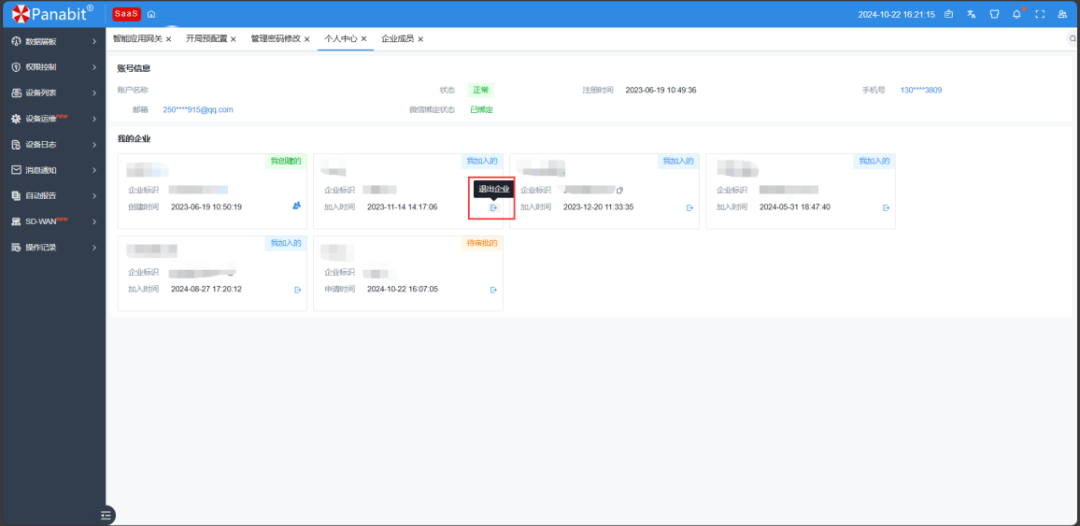Click the green 我创建的 card tag

click(286, 160)
